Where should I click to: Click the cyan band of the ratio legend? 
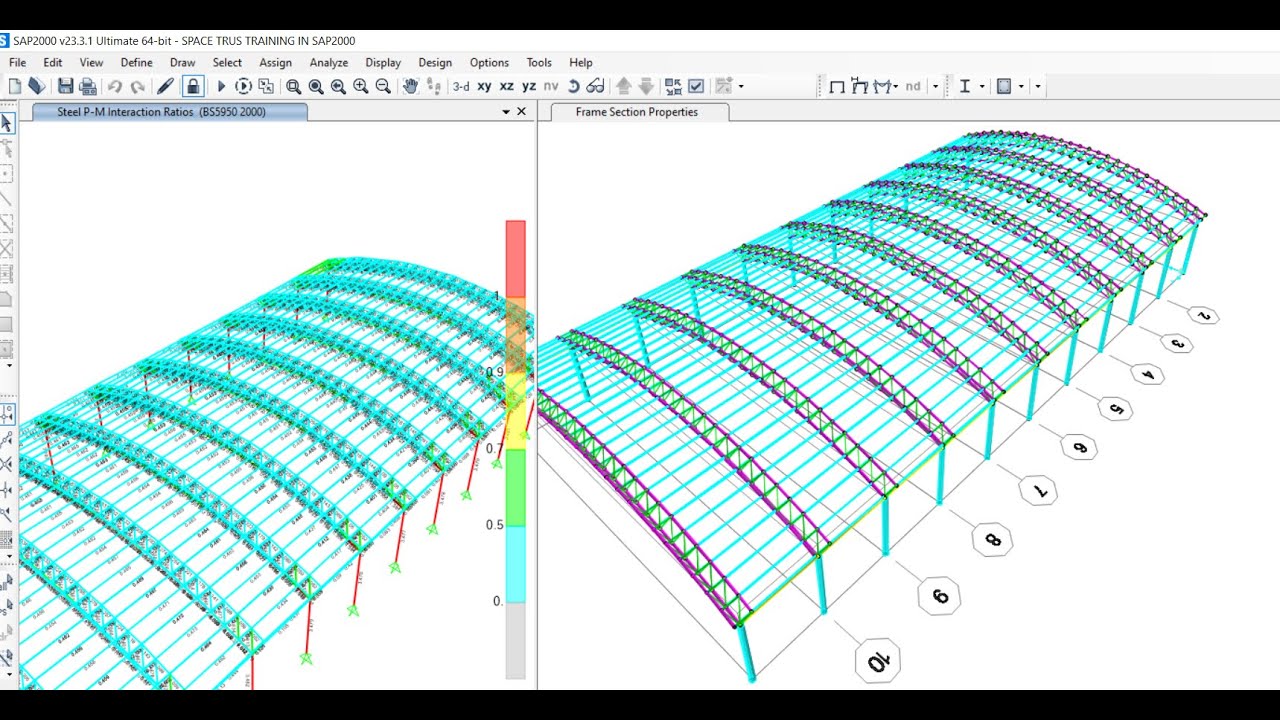pyautogui.click(x=515, y=564)
